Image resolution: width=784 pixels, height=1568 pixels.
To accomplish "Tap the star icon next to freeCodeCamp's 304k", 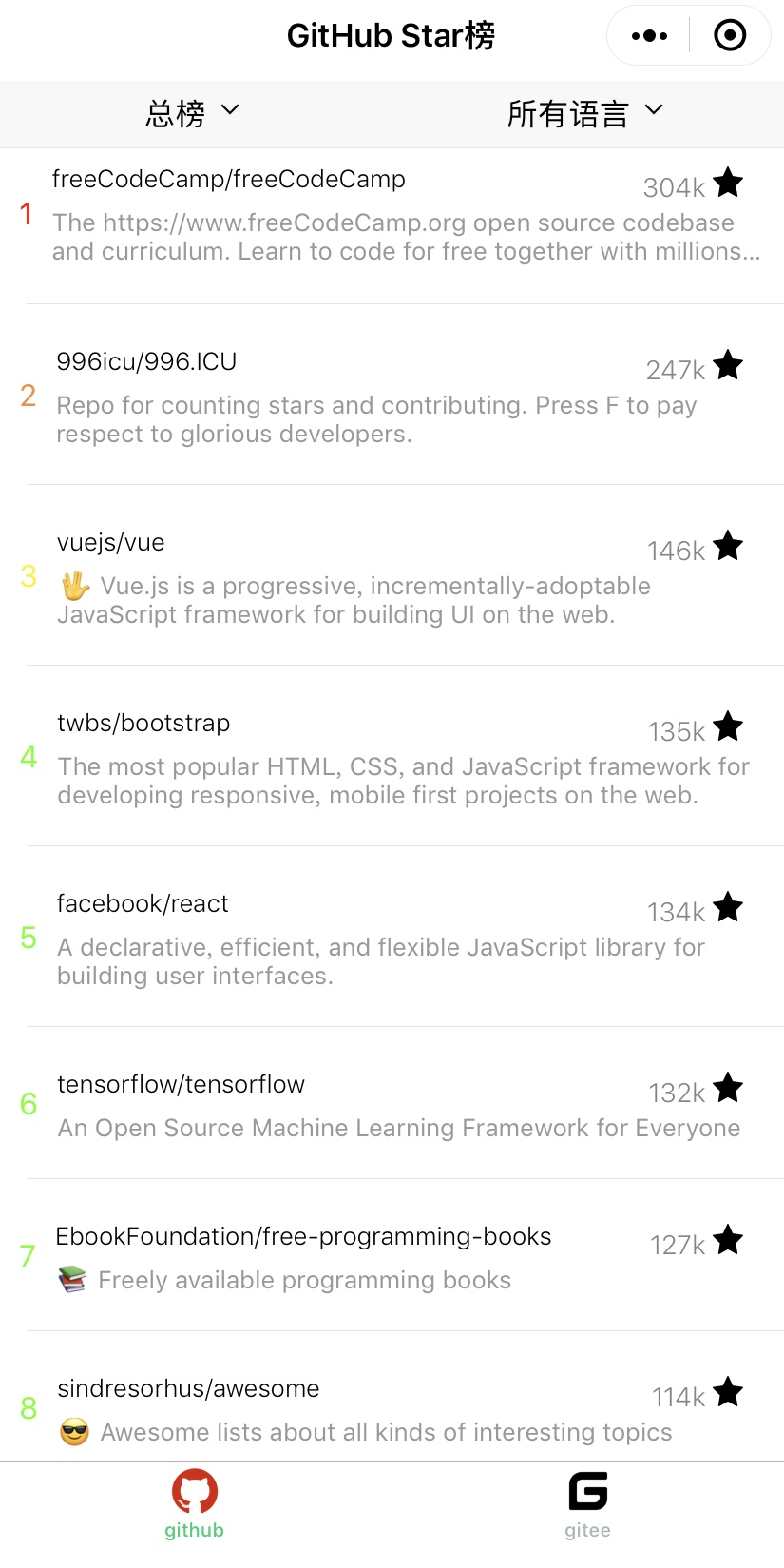I will pyautogui.click(x=728, y=182).
